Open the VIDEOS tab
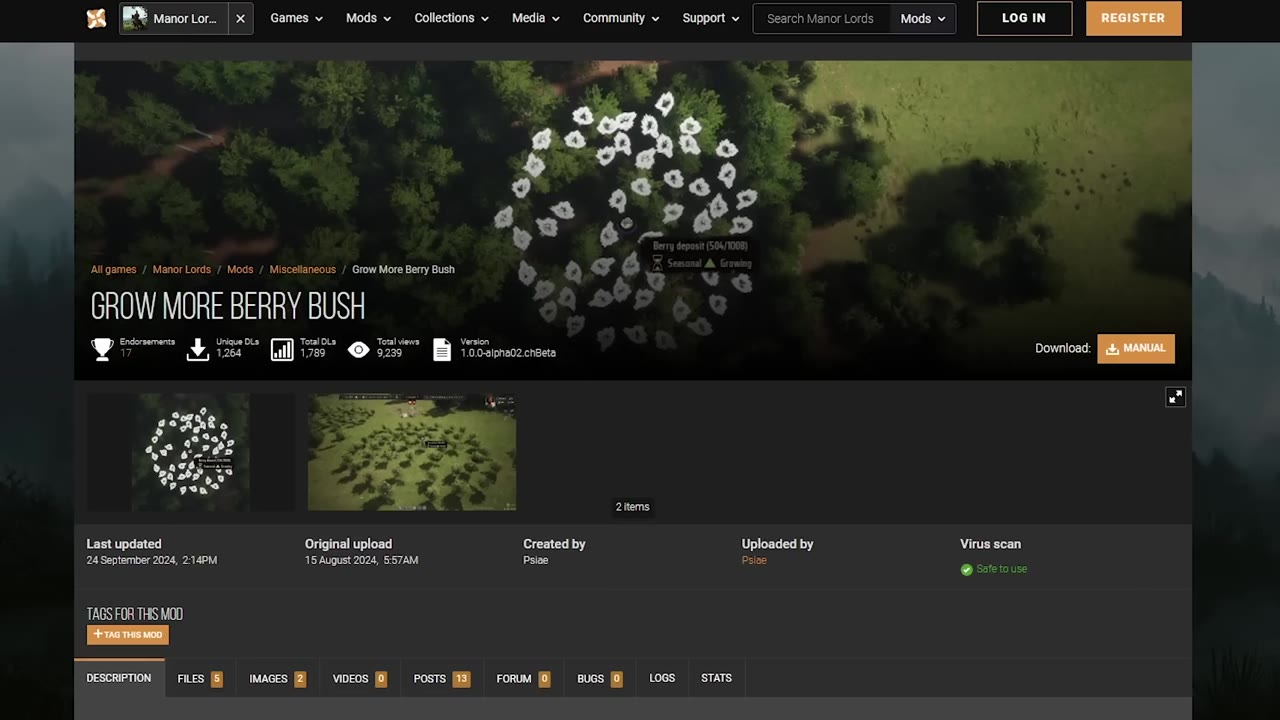The image size is (1280, 720). click(360, 678)
